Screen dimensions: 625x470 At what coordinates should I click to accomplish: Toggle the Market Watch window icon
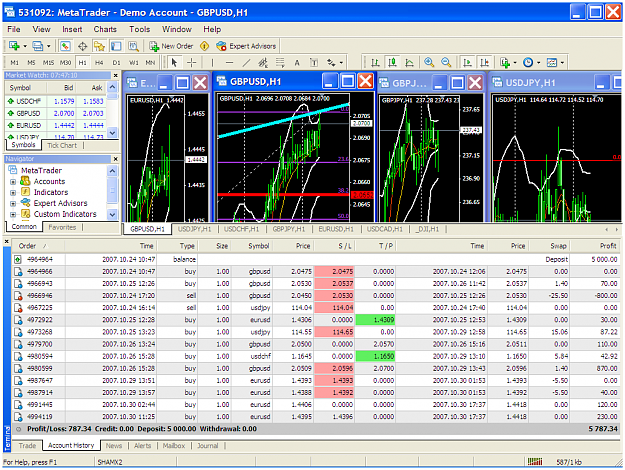[x=65, y=46]
